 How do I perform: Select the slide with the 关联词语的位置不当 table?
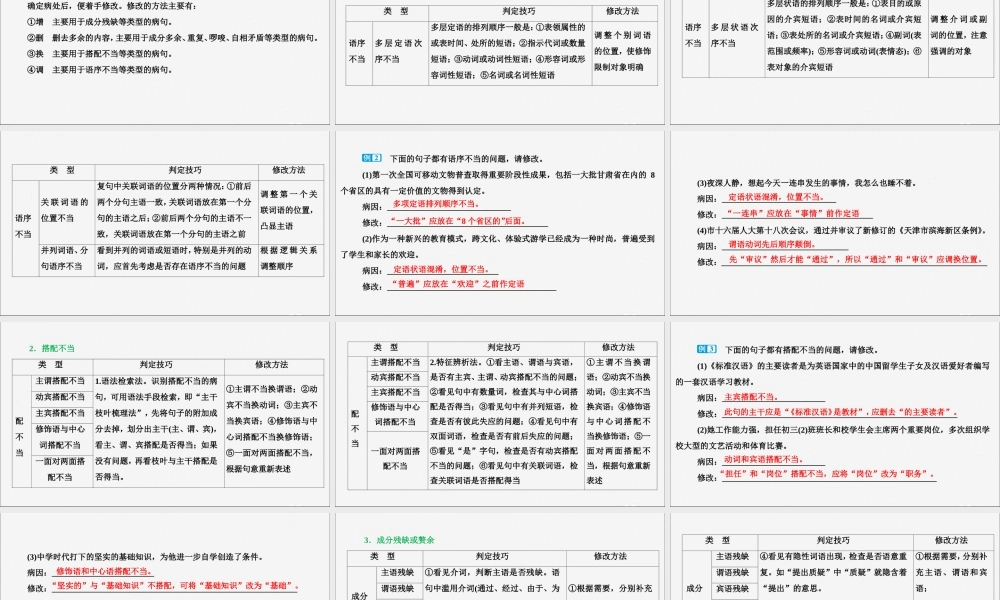tap(165, 223)
